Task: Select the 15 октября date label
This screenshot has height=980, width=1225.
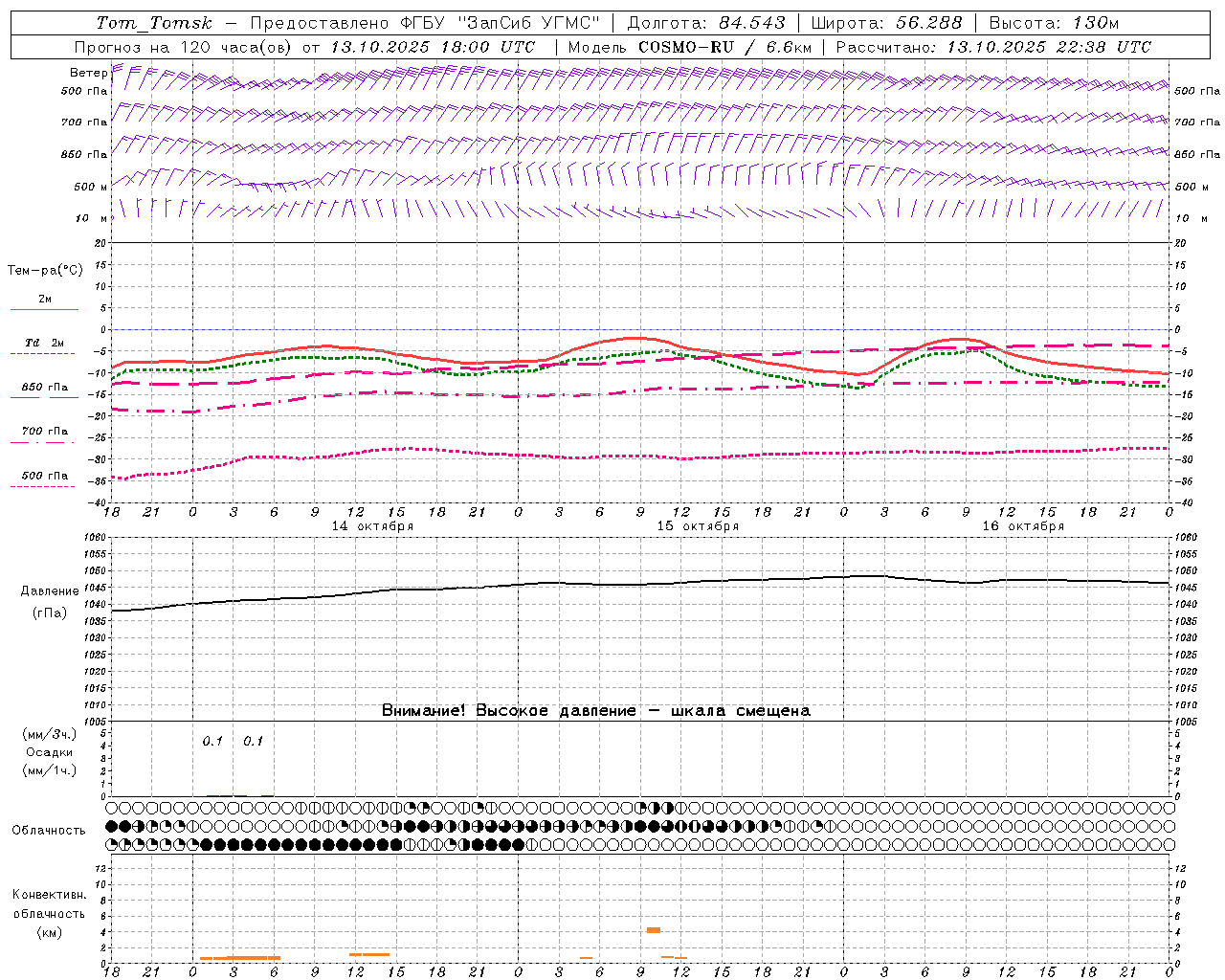Action: coord(698,526)
